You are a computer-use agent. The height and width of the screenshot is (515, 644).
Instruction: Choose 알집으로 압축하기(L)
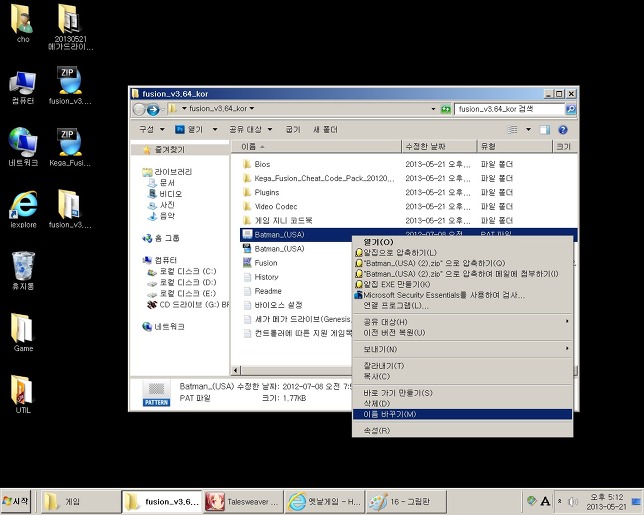(462, 253)
